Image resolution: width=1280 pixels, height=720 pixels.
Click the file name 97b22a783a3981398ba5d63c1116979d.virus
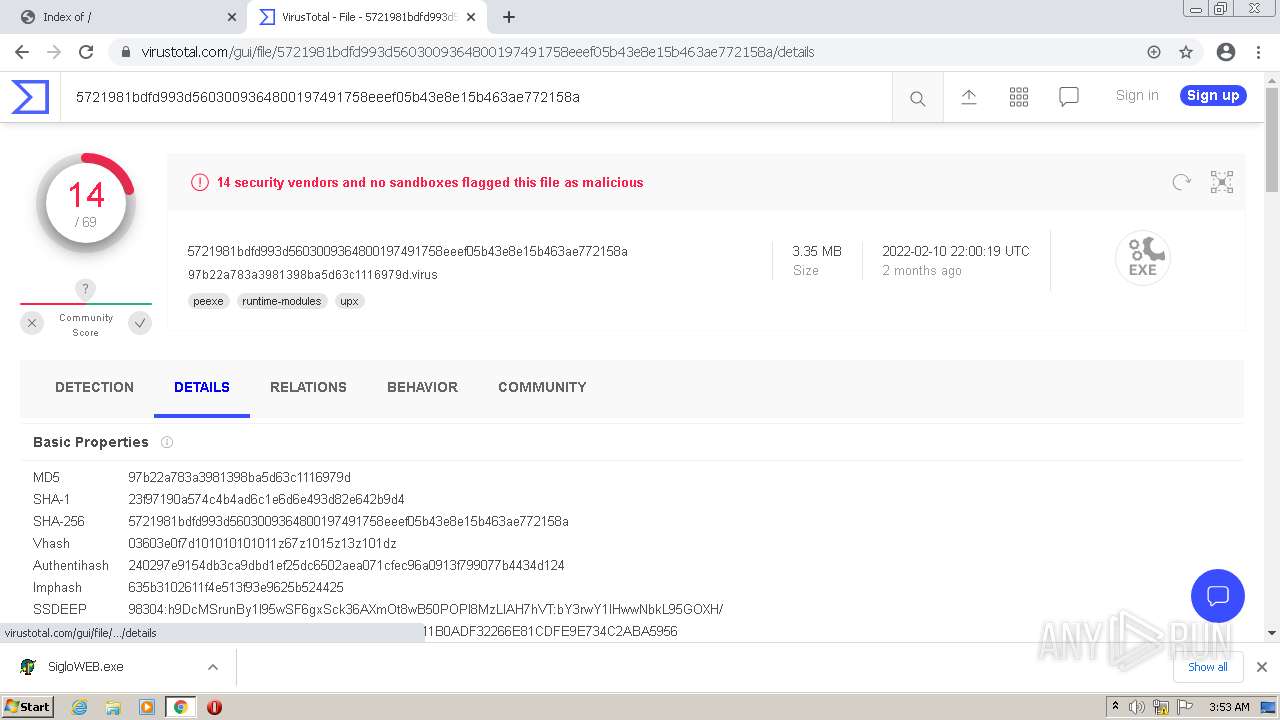pos(312,274)
